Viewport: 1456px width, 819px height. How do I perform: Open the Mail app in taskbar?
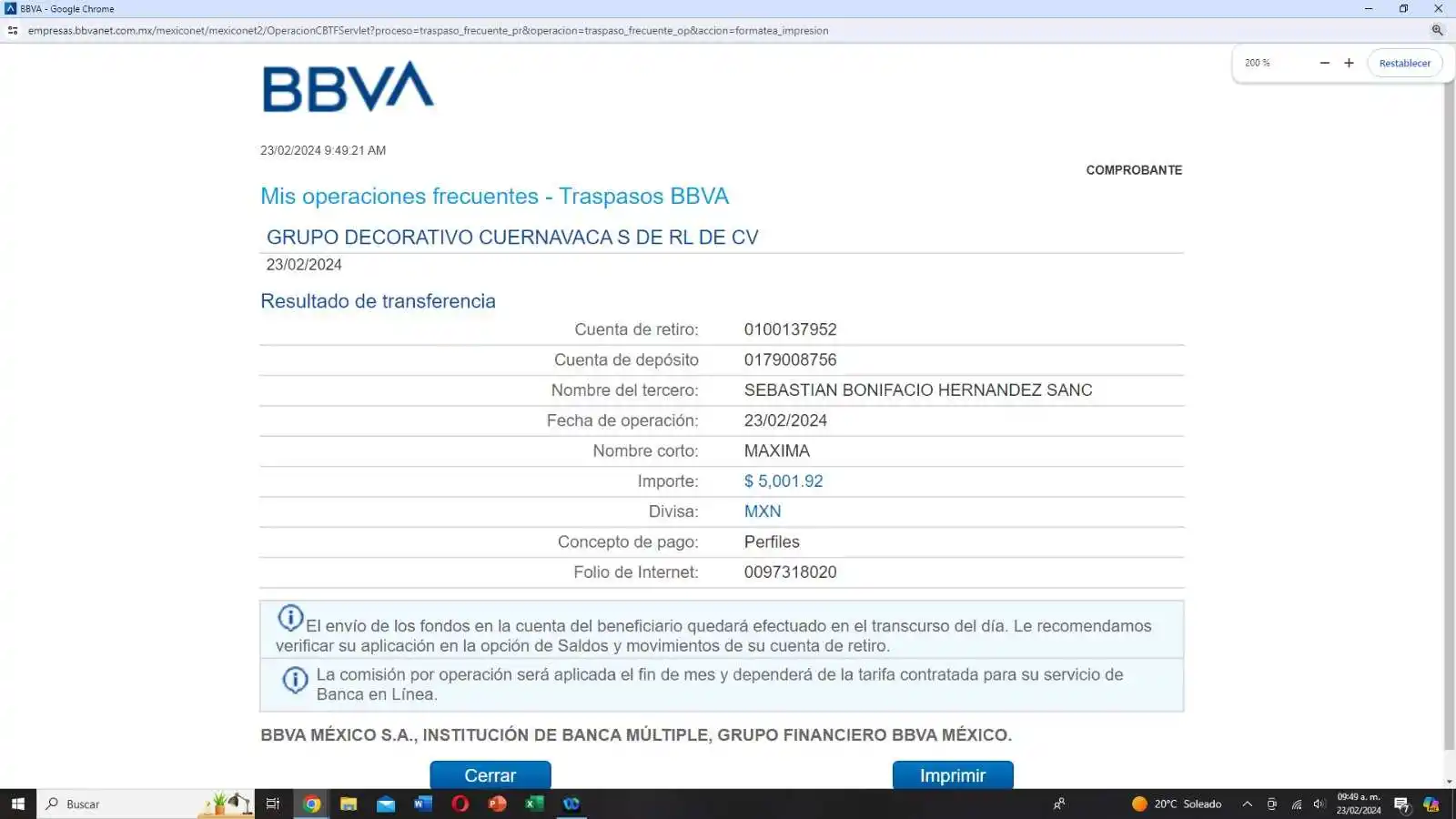point(386,804)
